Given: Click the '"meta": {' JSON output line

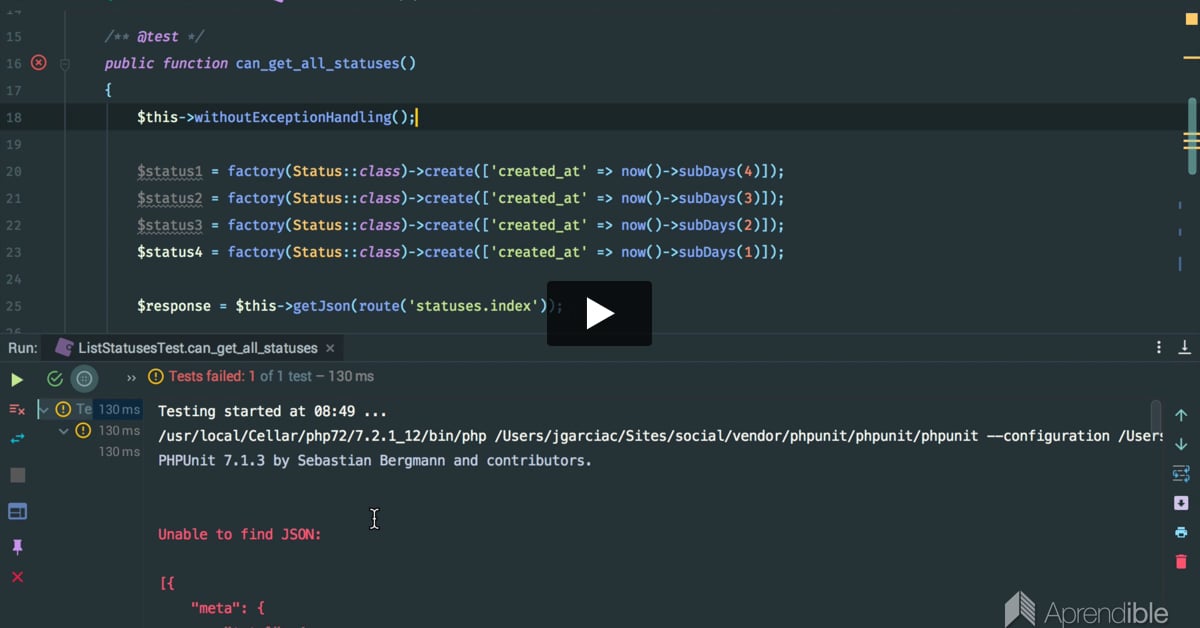Looking at the screenshot, I should 227,606.
